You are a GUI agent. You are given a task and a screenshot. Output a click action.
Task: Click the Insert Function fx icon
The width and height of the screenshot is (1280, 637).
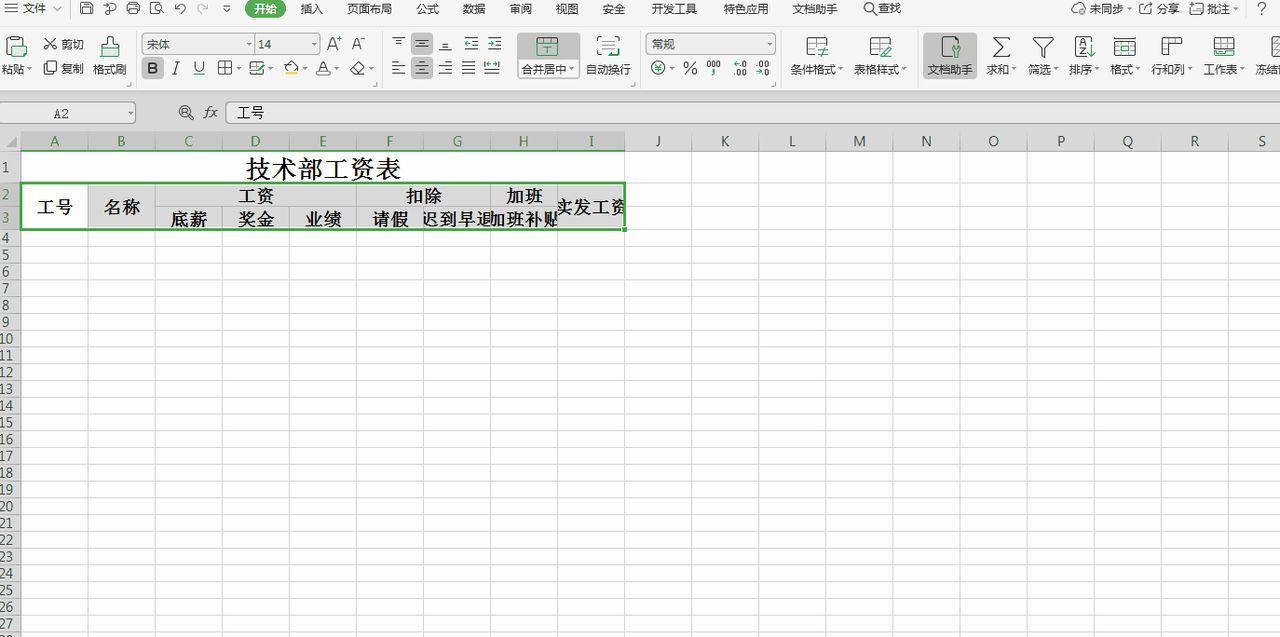point(211,113)
